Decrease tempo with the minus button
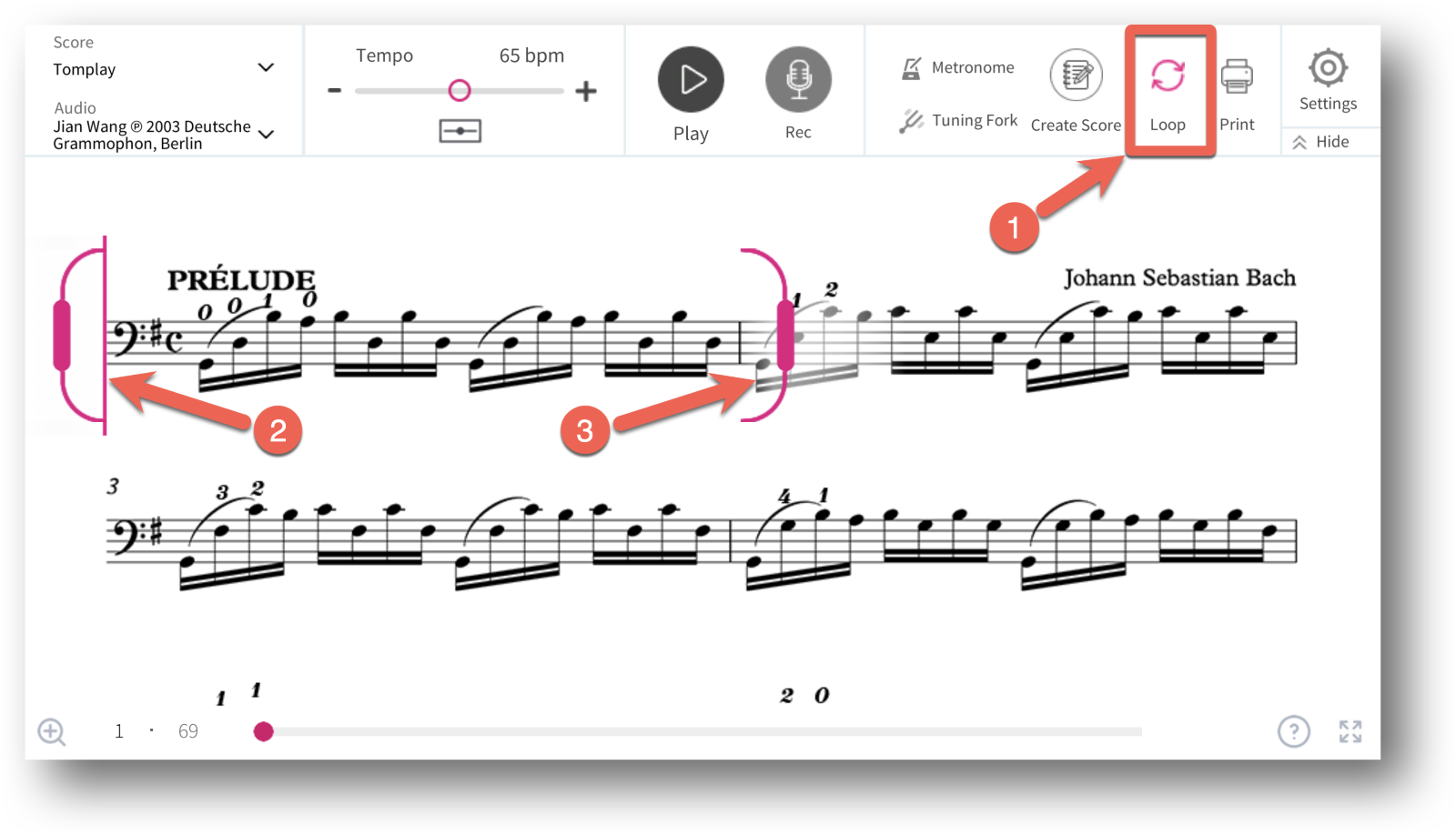The image size is (1456, 835). tap(334, 90)
